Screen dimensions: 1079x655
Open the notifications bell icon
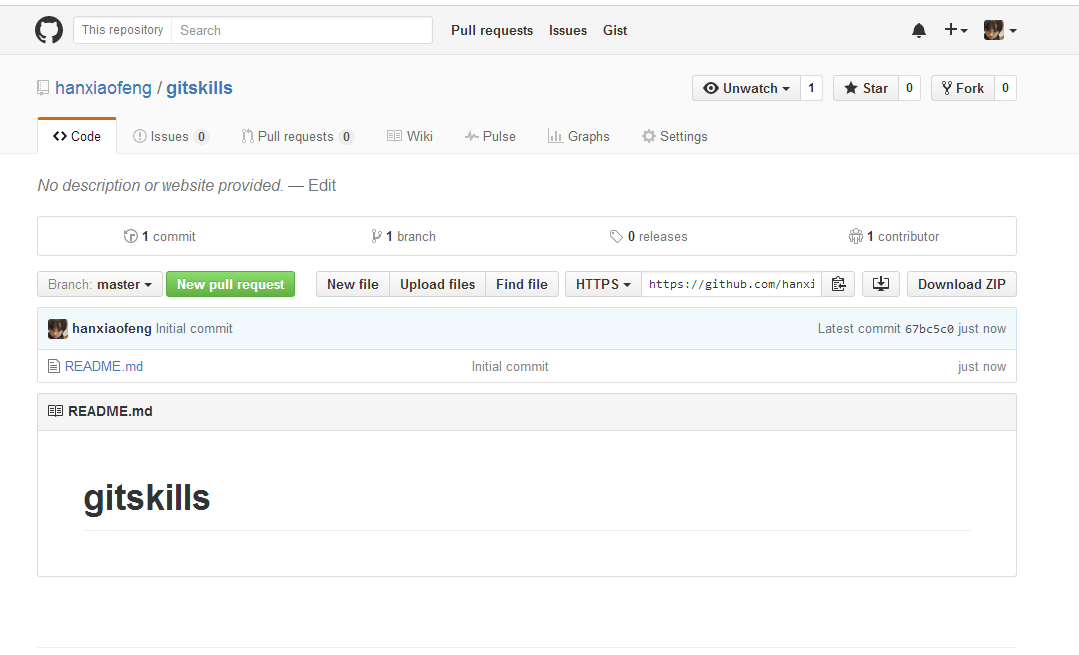coord(919,30)
